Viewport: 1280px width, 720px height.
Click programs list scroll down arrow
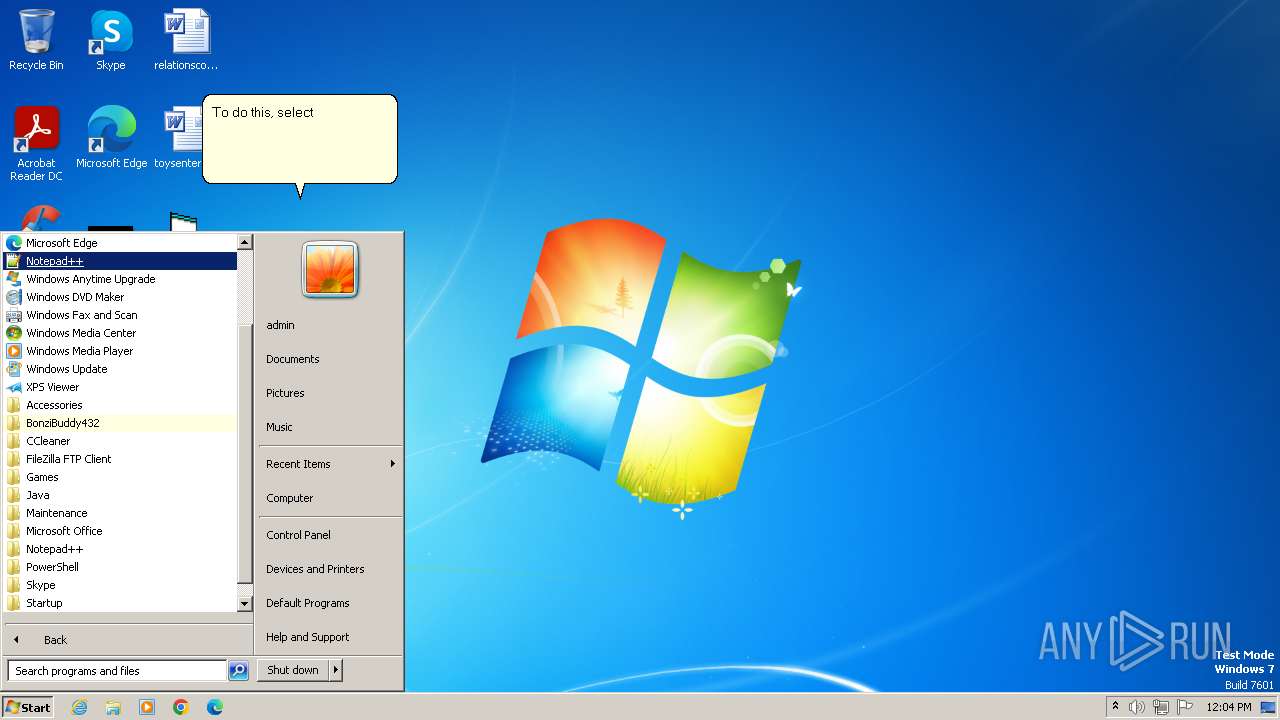[244, 604]
